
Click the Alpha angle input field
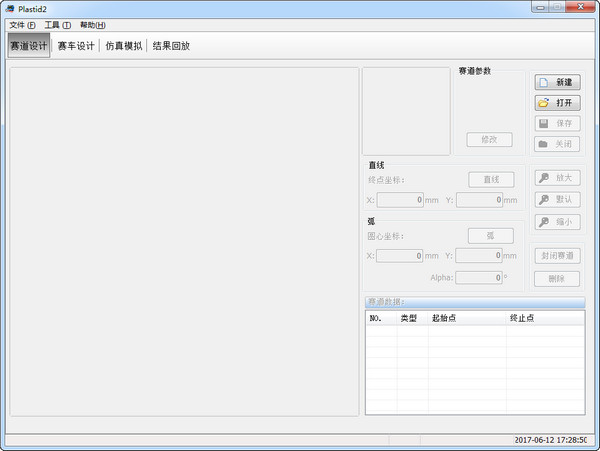click(478, 278)
